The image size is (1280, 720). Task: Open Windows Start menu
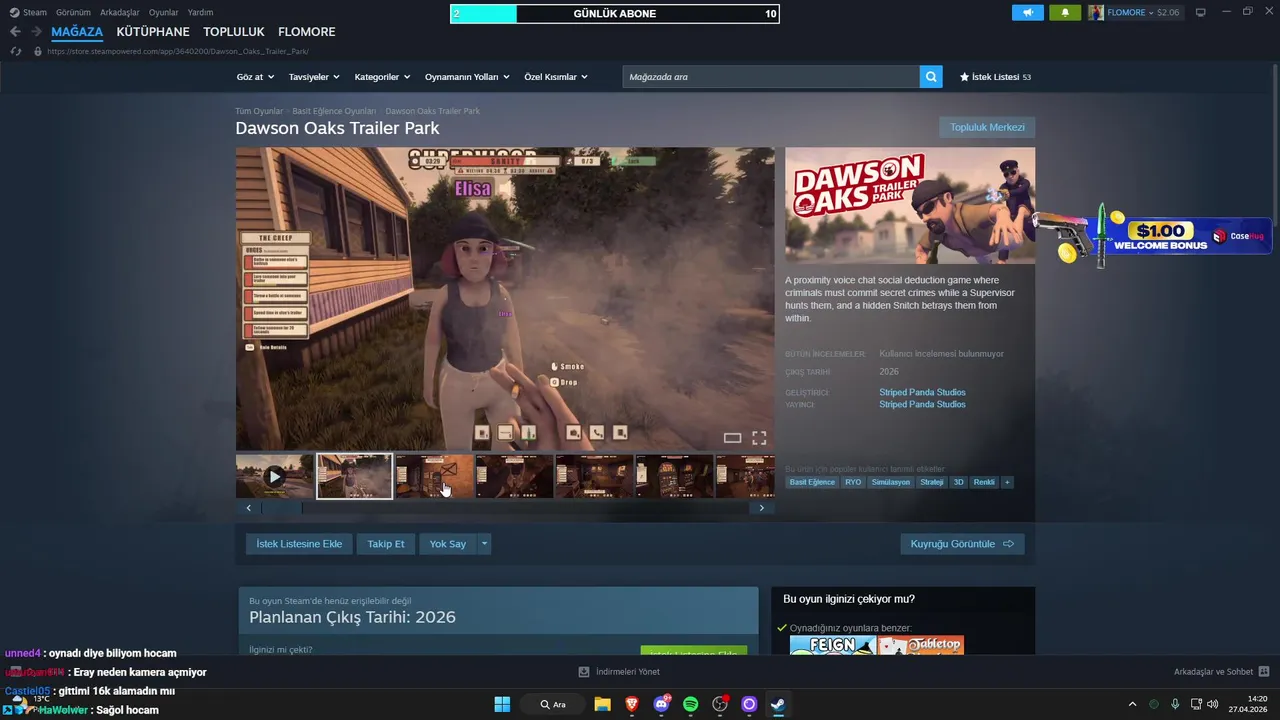point(502,704)
